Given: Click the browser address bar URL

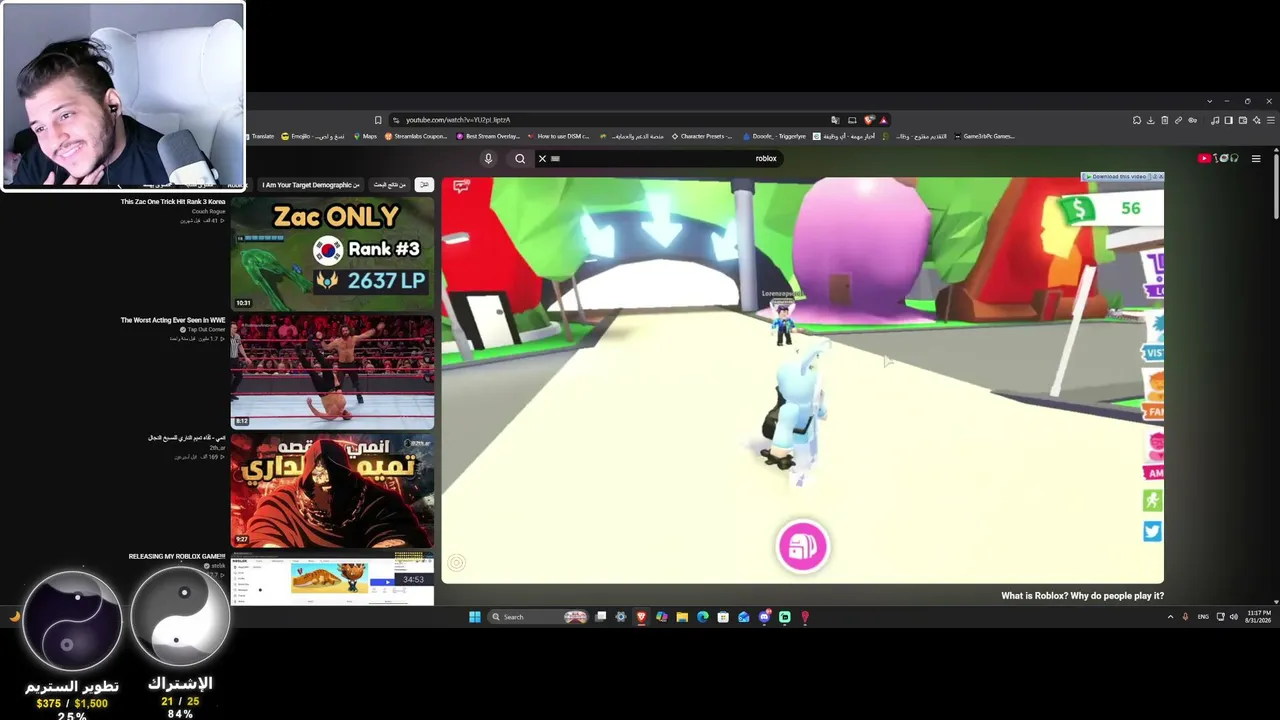Looking at the screenshot, I should click(458, 120).
